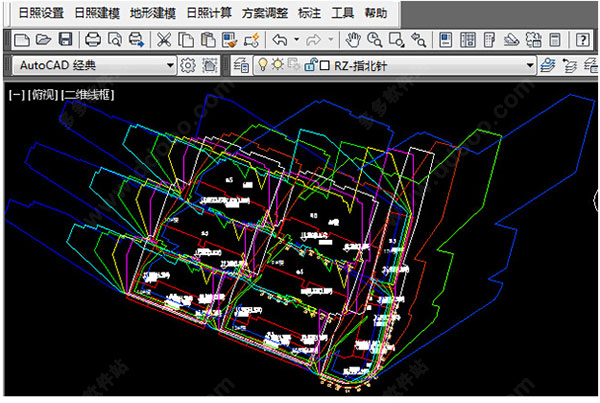Viewport: 600px width, 403px height.
Task: Expand the Undo history dropdown arrow
Action: (299, 40)
